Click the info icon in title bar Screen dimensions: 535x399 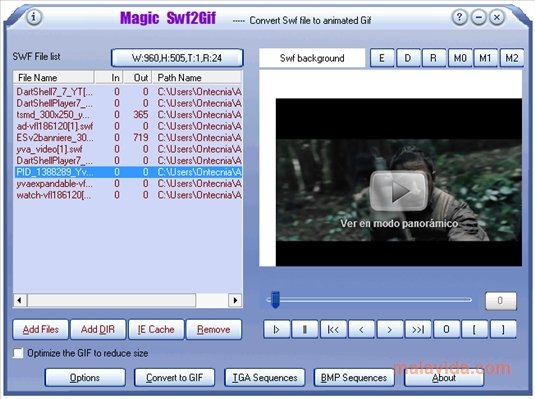coord(33,17)
